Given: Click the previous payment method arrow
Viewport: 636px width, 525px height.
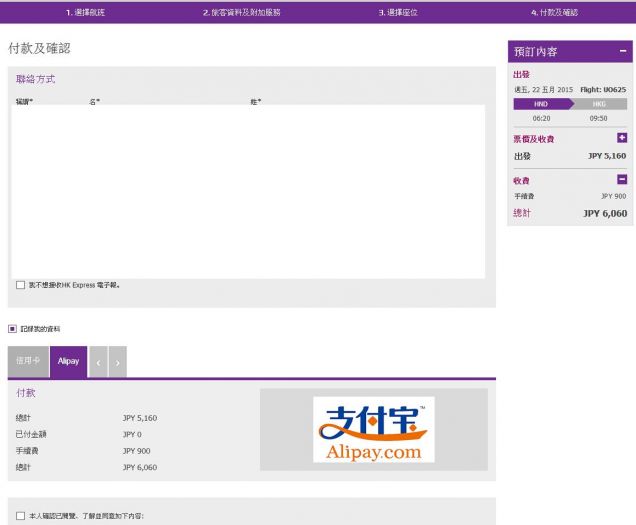Looking at the screenshot, I should (x=98, y=362).
